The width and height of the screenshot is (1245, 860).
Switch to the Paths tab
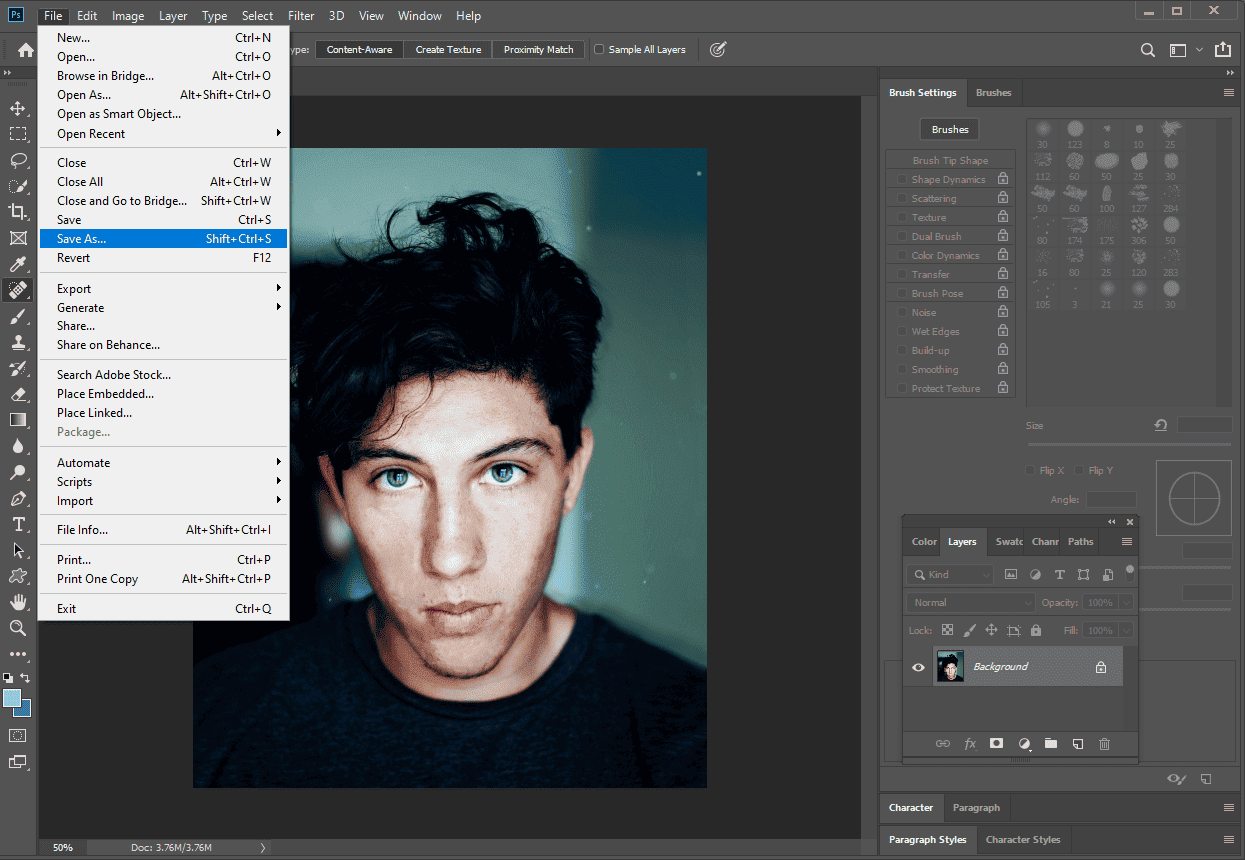click(x=1080, y=541)
